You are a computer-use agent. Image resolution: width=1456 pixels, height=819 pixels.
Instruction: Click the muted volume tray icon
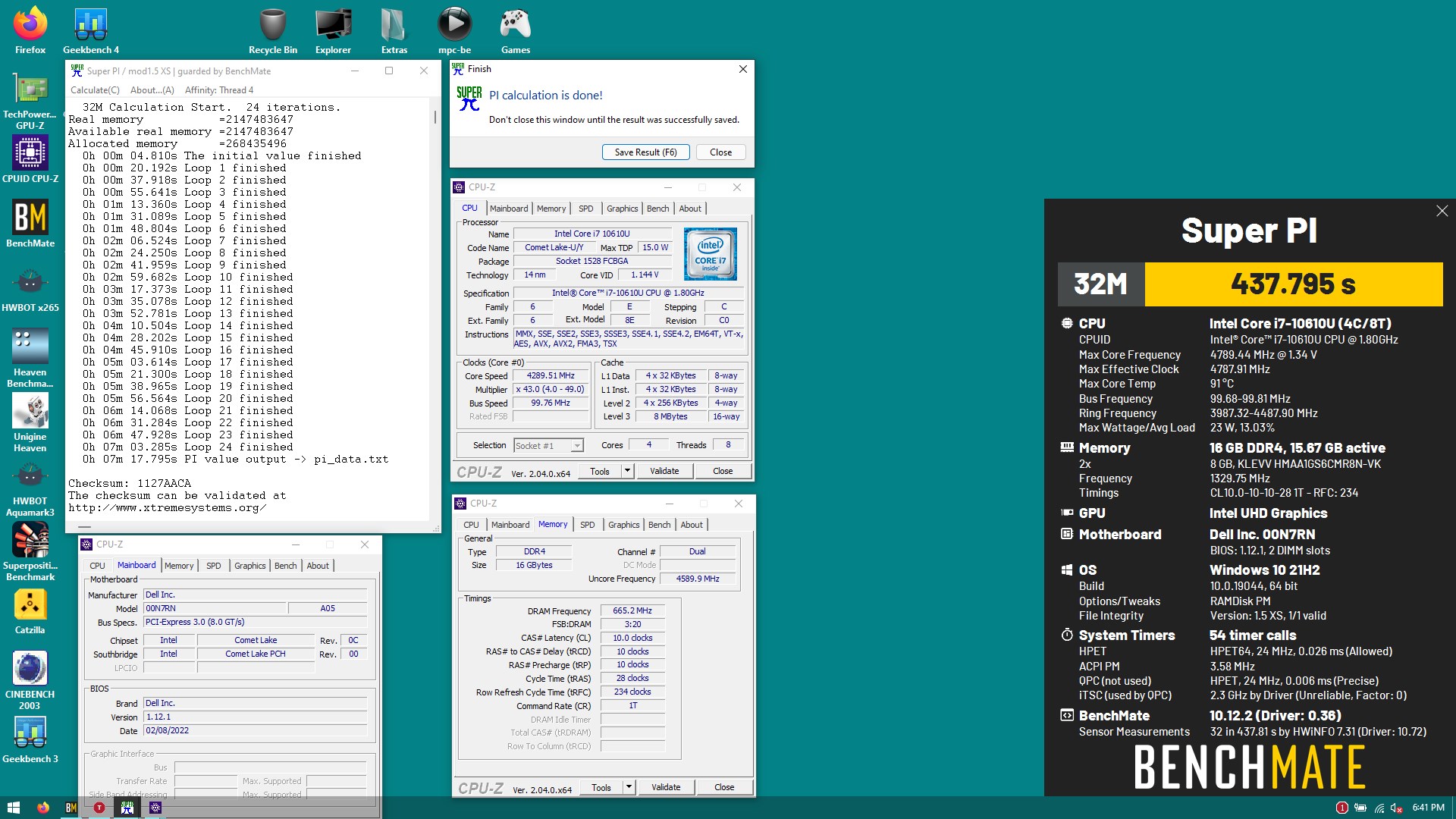(x=1398, y=808)
